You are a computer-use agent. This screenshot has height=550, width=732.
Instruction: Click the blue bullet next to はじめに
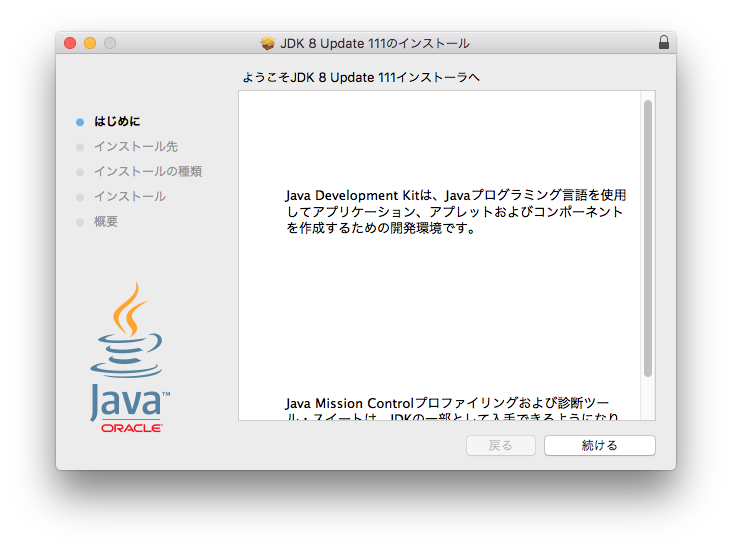[x=80, y=122]
